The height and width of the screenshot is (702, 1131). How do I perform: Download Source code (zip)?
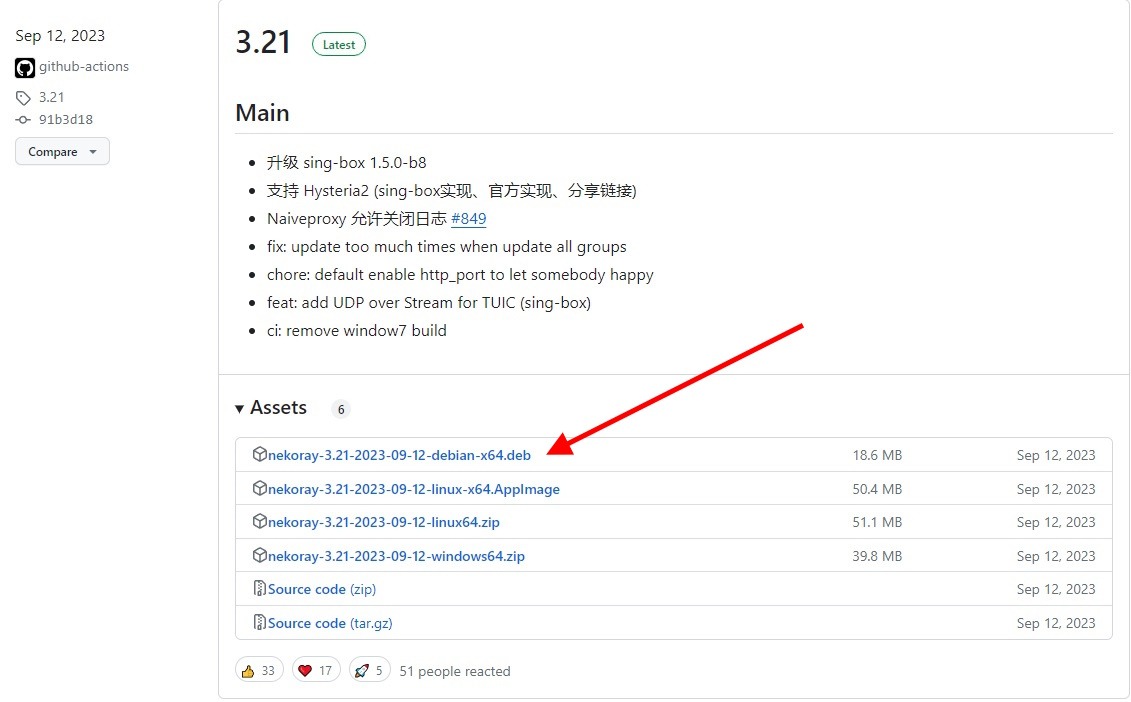(x=322, y=589)
